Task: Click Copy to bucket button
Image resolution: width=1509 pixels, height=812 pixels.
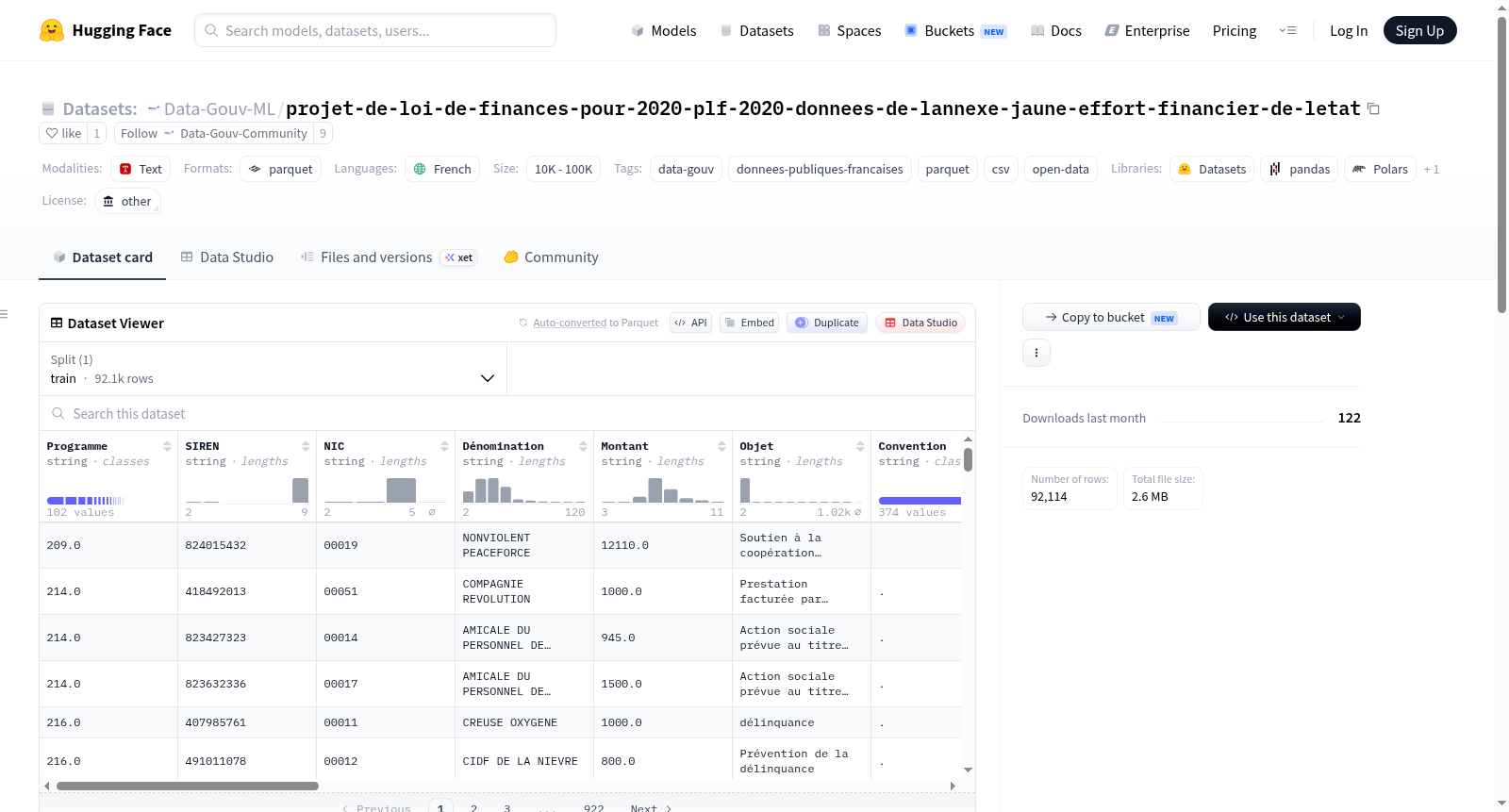Action: tap(1111, 317)
